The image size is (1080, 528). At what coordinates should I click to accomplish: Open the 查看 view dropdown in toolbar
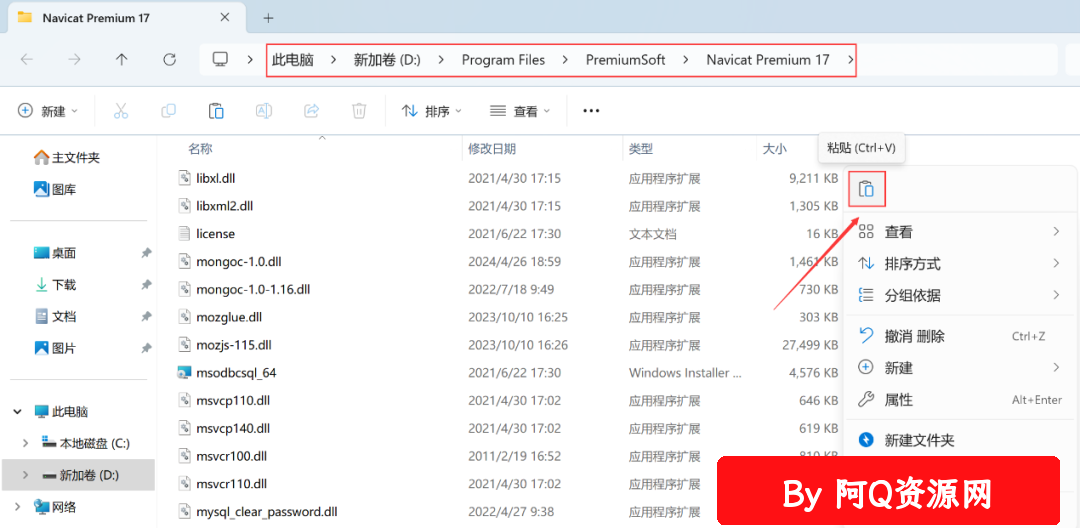click(x=520, y=111)
